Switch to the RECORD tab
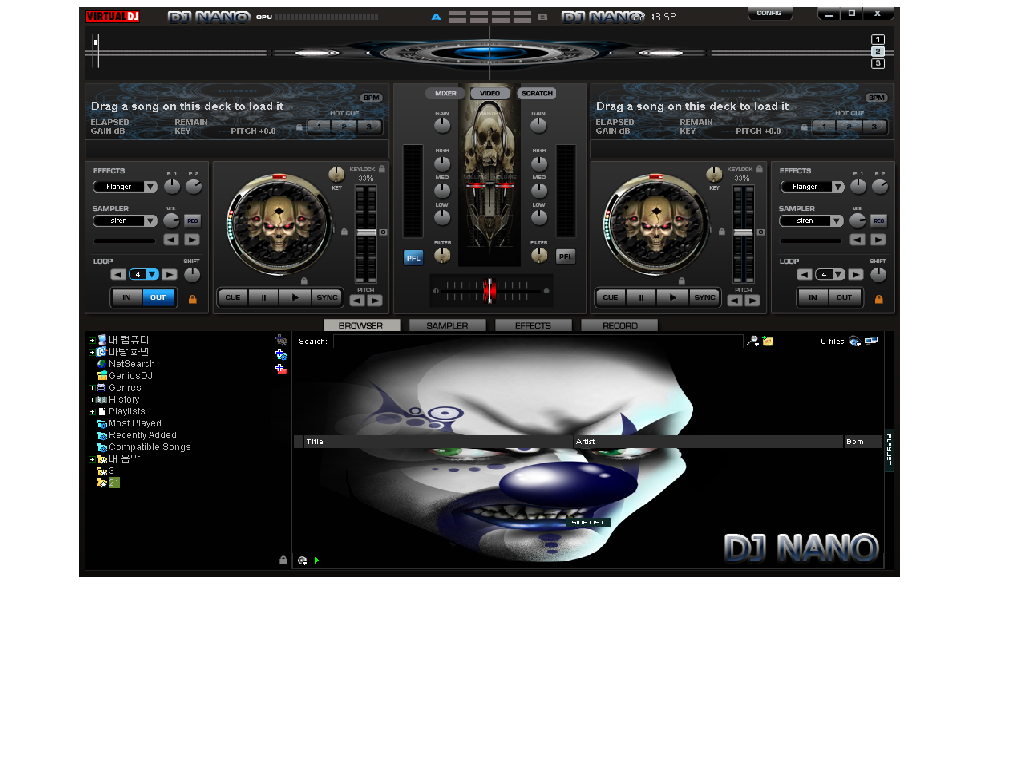This screenshot has height=768, width=1024. click(620, 325)
